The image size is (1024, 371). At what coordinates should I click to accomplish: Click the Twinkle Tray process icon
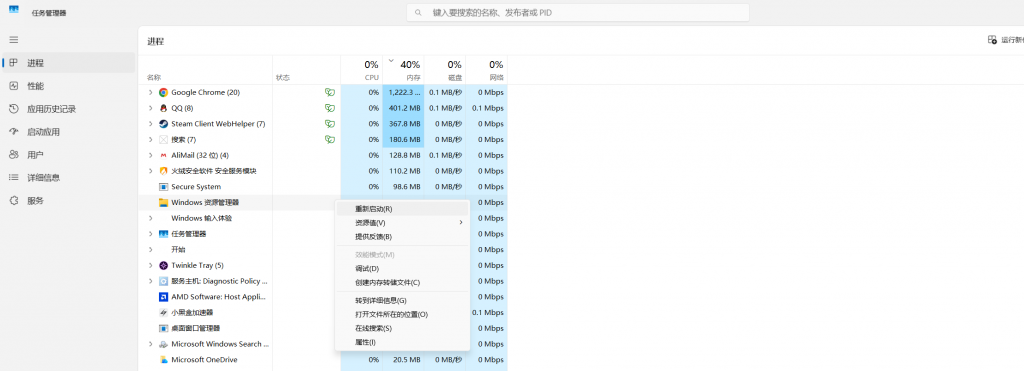click(x=163, y=265)
